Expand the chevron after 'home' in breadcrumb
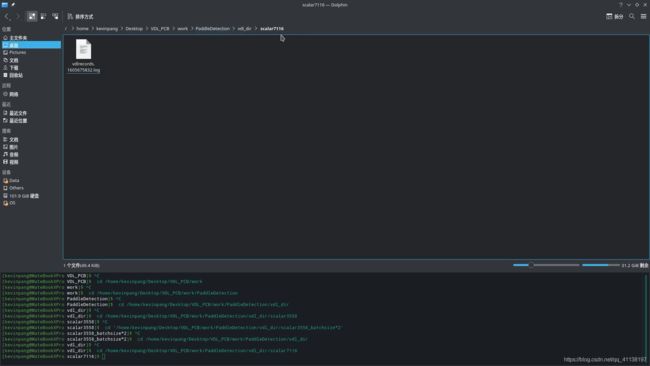 [x=92, y=29]
